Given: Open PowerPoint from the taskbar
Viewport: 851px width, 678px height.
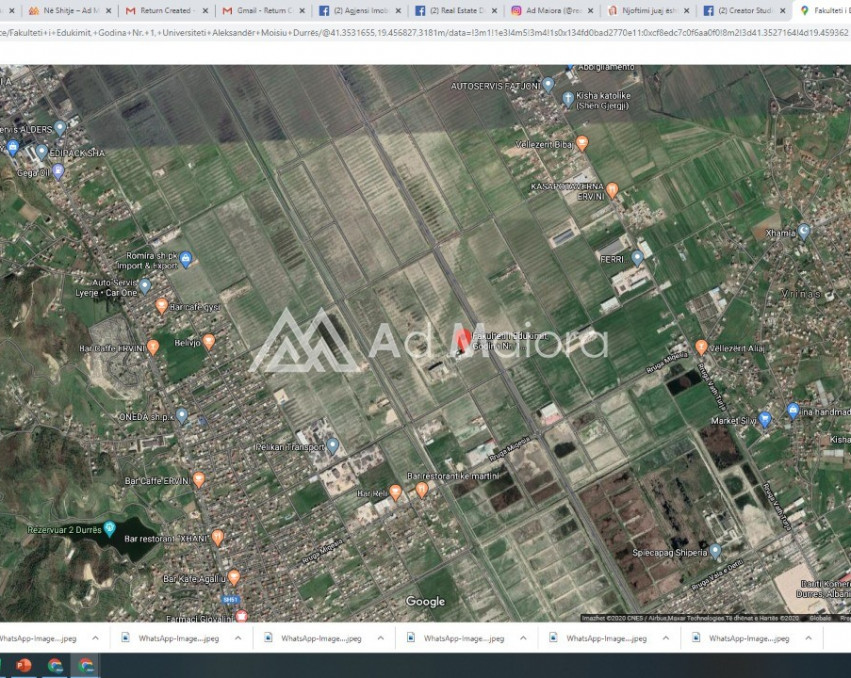Looking at the screenshot, I should (x=23, y=665).
